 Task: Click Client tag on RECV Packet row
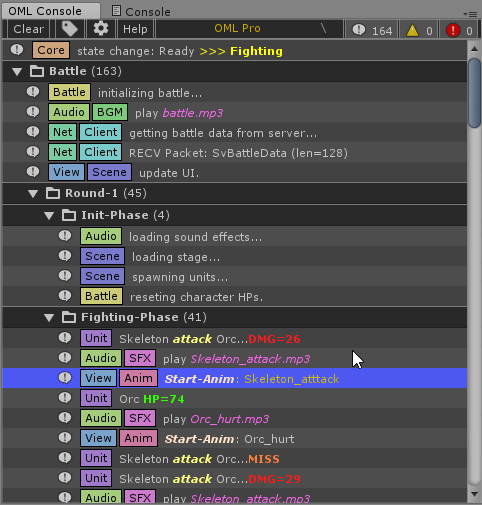tap(101, 152)
